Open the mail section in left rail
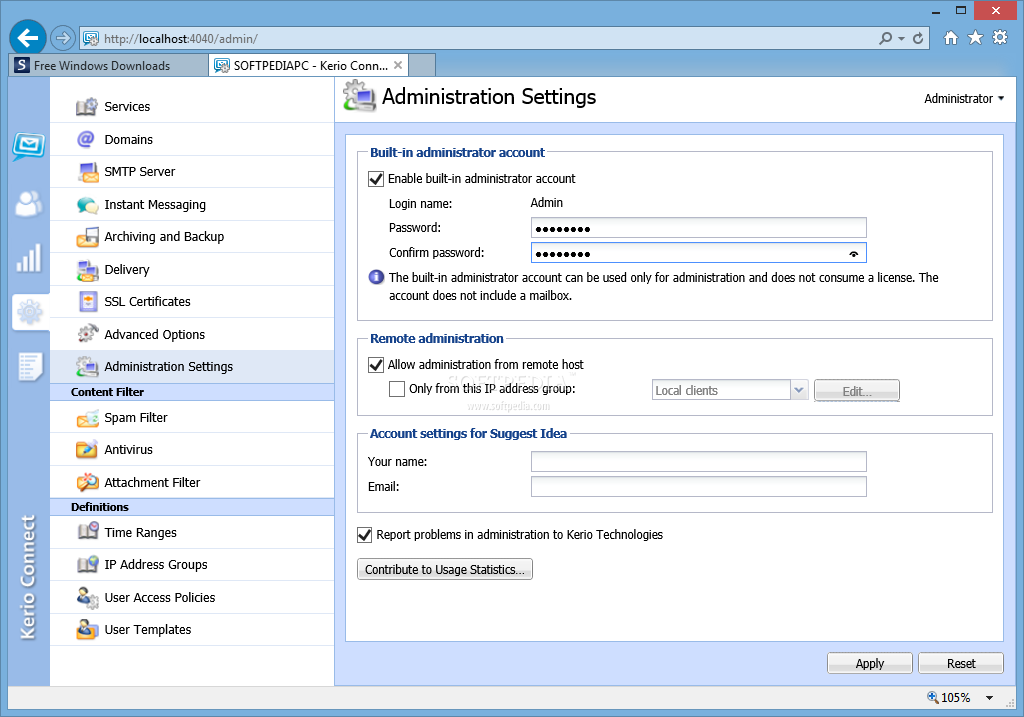 pos(29,146)
